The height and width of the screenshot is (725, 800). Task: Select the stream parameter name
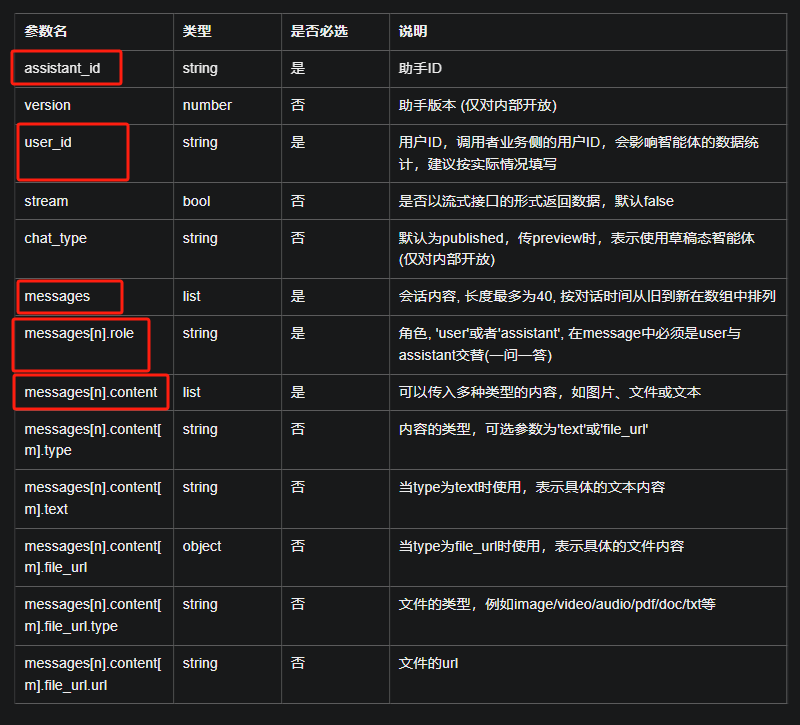(x=46, y=201)
